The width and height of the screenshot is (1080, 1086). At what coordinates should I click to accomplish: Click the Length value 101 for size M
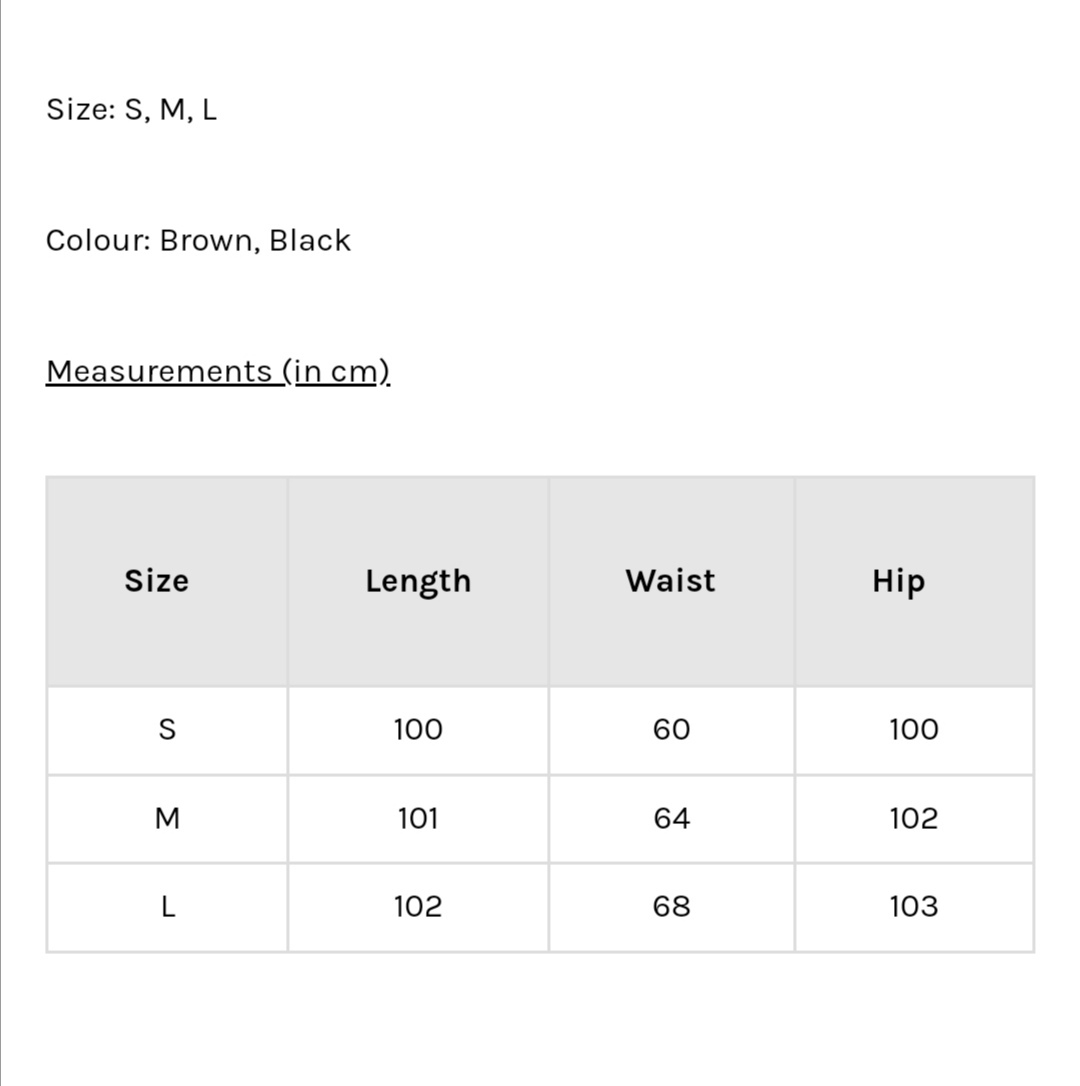(418, 819)
